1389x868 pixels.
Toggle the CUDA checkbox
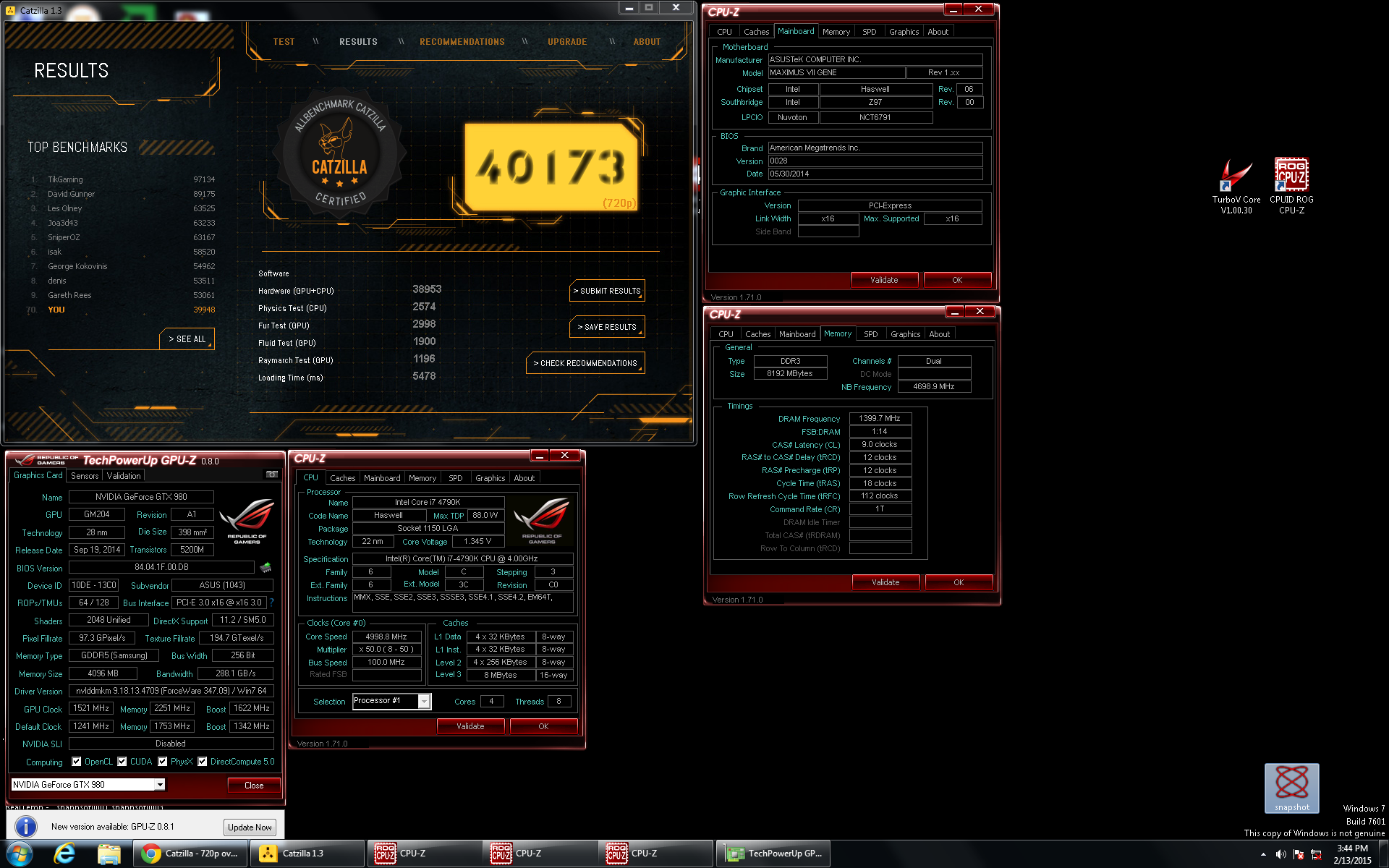click(122, 762)
